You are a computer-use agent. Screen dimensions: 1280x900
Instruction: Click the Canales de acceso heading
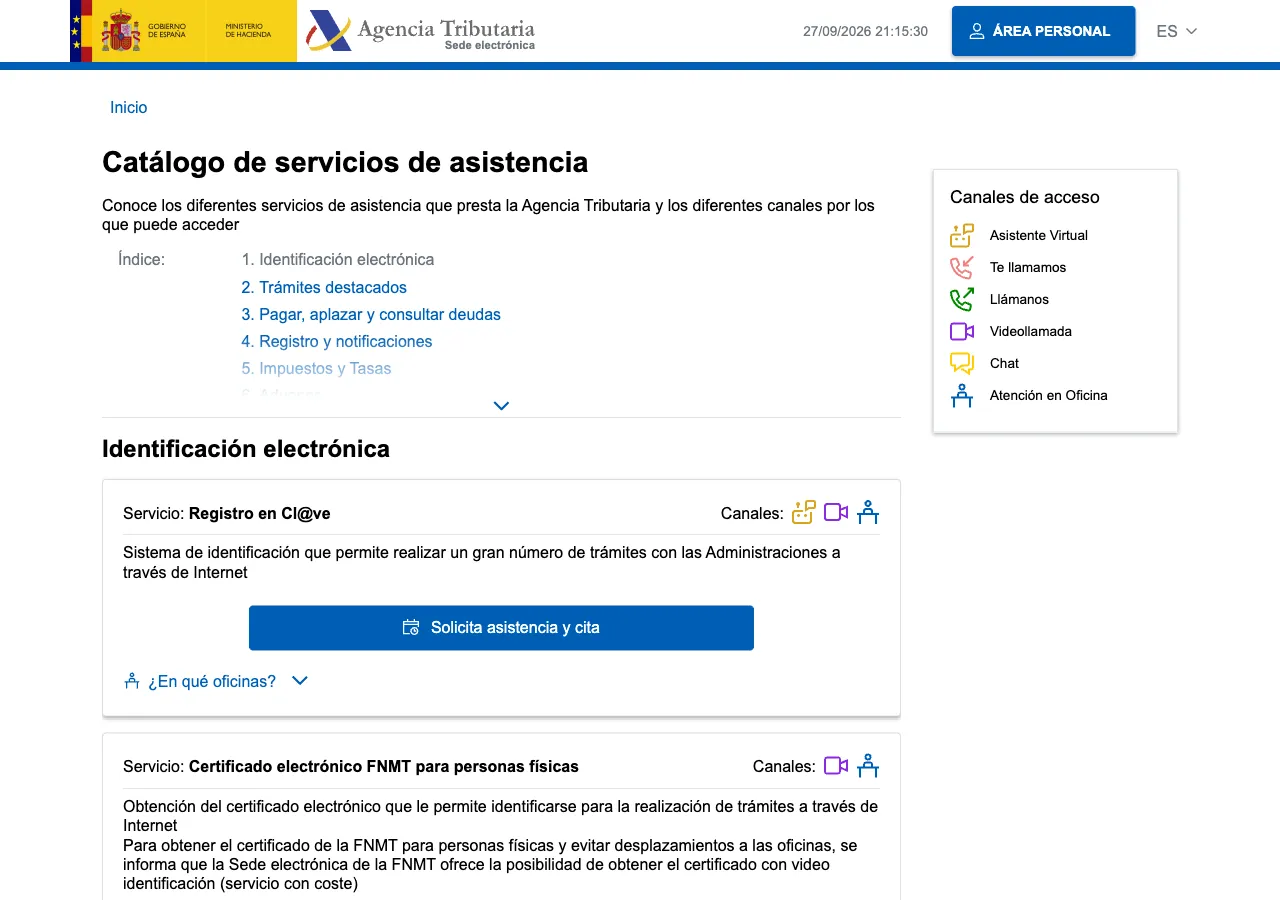pos(1025,197)
